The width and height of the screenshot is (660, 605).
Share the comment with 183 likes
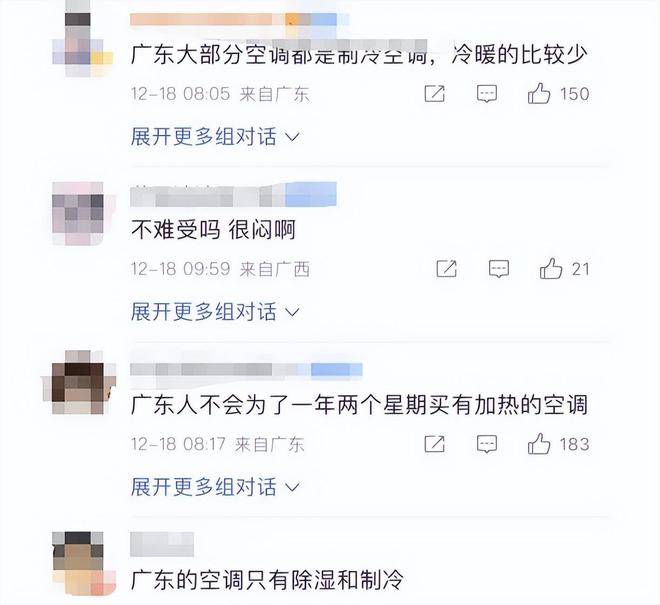pyautogui.click(x=434, y=444)
